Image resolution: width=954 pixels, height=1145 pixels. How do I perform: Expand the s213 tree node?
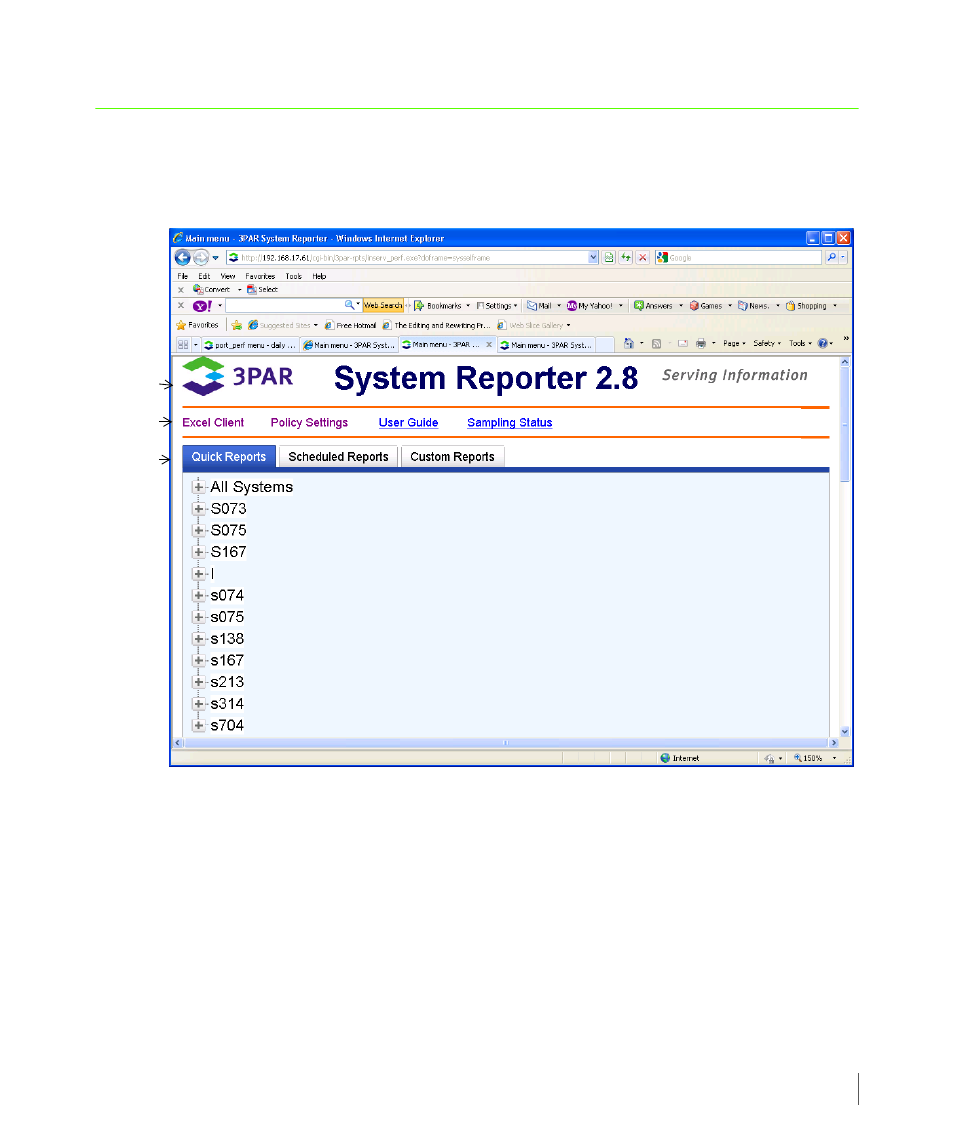(x=198, y=681)
